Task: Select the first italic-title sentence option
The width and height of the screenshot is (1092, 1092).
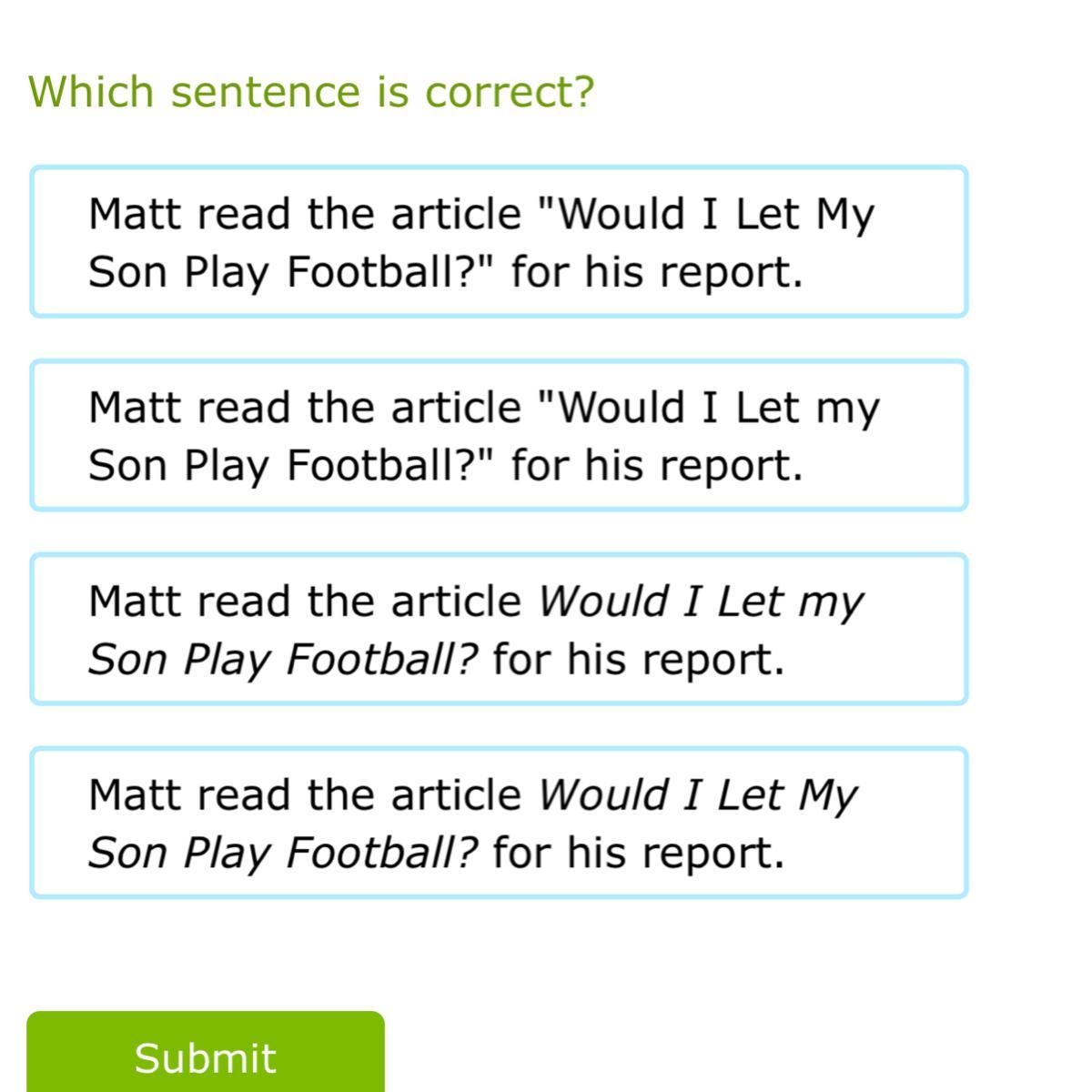Action: (499, 630)
